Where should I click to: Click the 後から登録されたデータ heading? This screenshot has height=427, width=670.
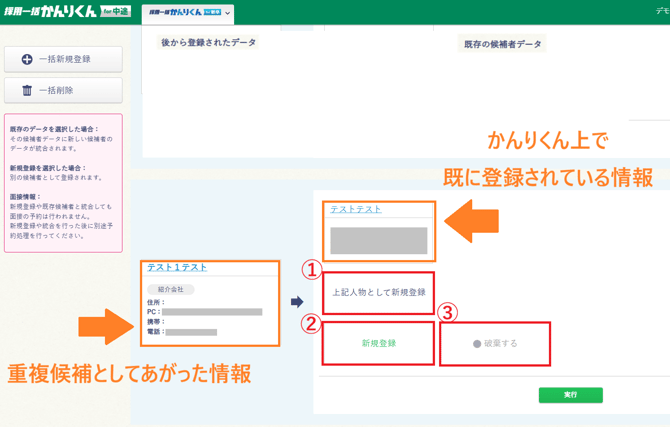point(208,42)
